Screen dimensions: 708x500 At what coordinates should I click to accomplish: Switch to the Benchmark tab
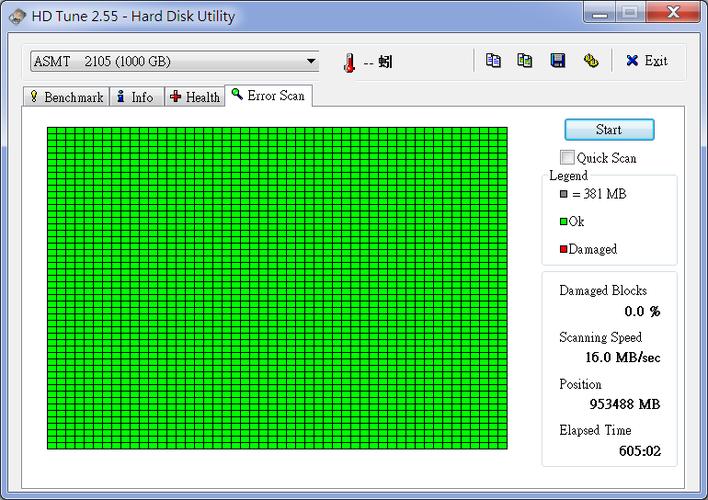pos(66,97)
